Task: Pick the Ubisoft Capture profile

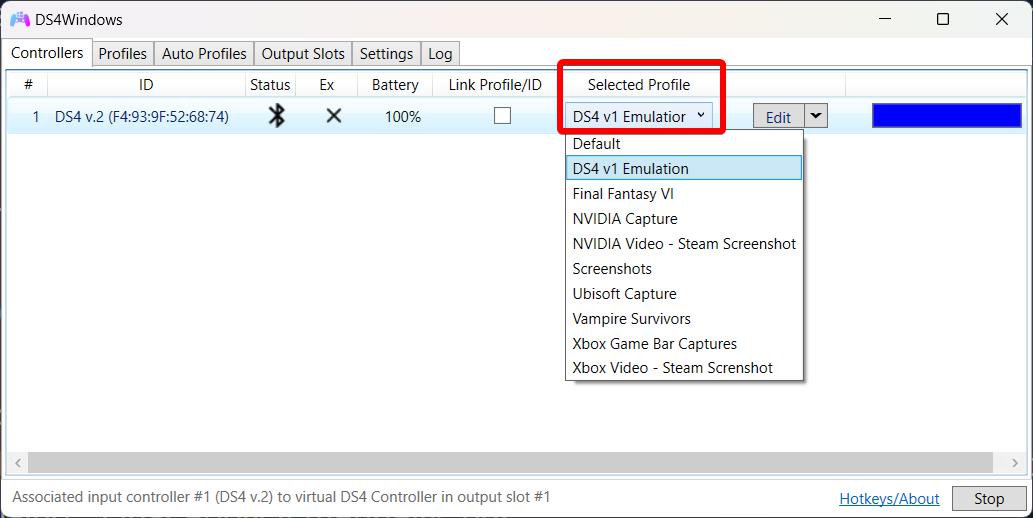Action: tap(684, 294)
